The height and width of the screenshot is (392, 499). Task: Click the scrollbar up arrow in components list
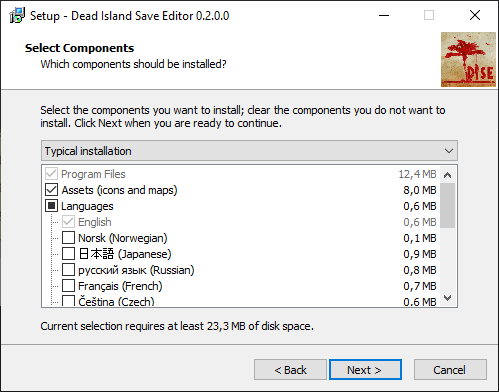(x=448, y=175)
